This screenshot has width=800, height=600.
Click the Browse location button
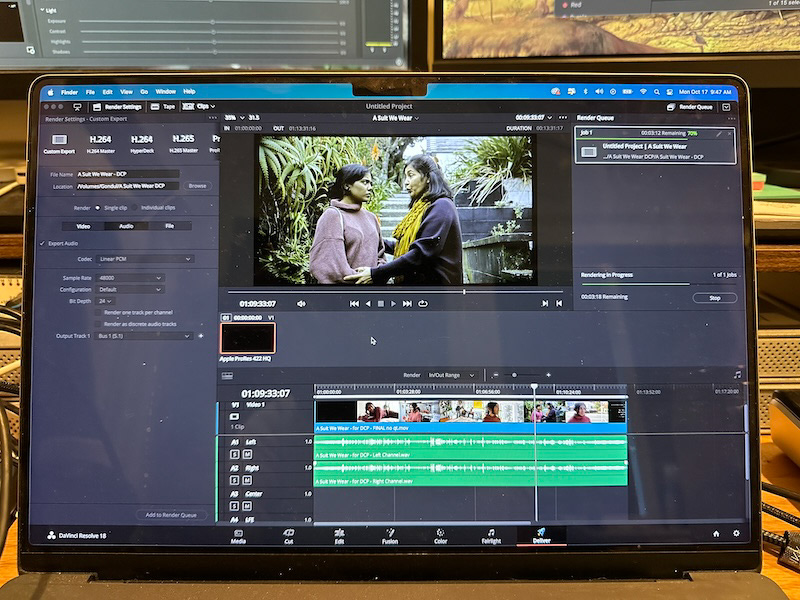pos(197,186)
